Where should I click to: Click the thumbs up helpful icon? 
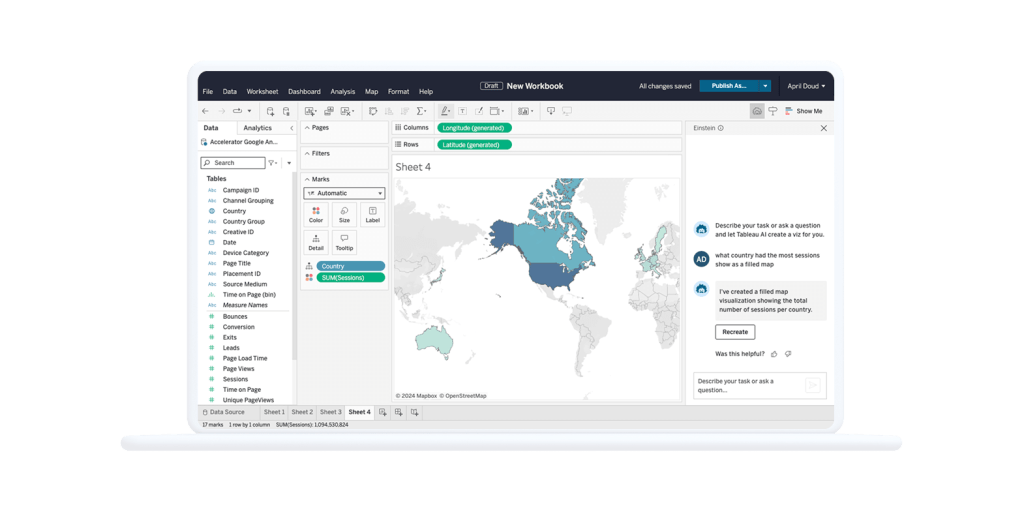click(774, 354)
